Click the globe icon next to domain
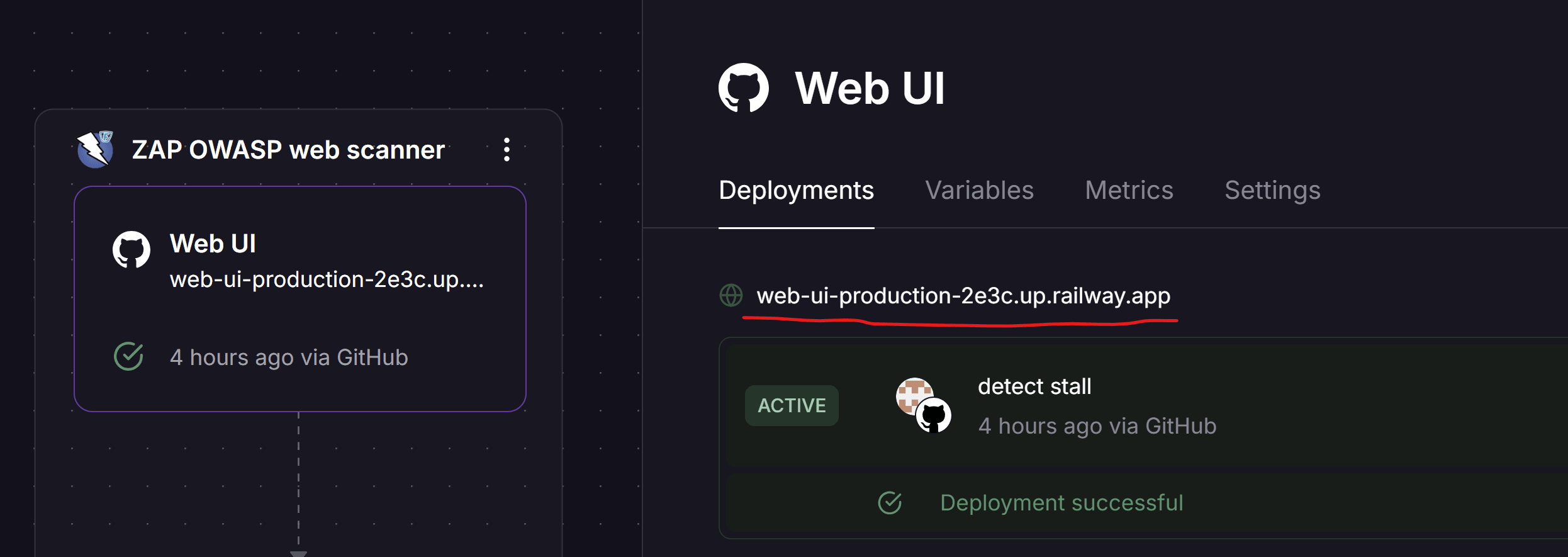This screenshot has width=1568, height=557. coord(731,295)
